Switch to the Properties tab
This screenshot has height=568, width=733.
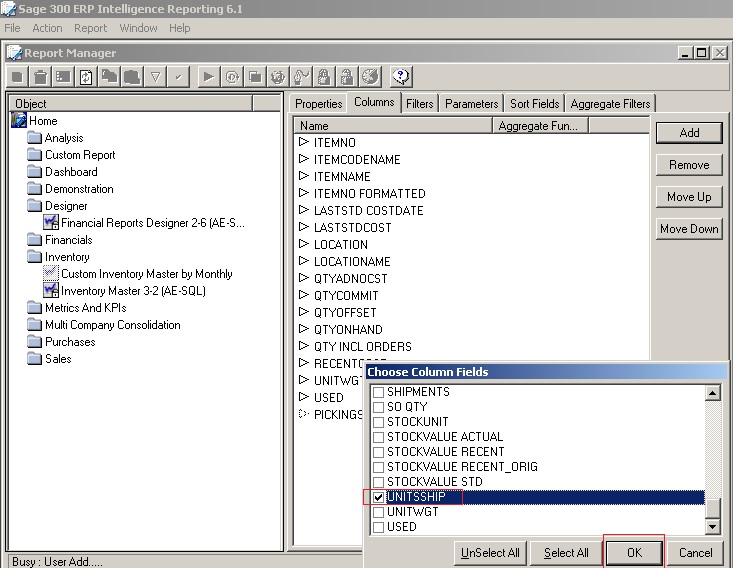[318, 103]
